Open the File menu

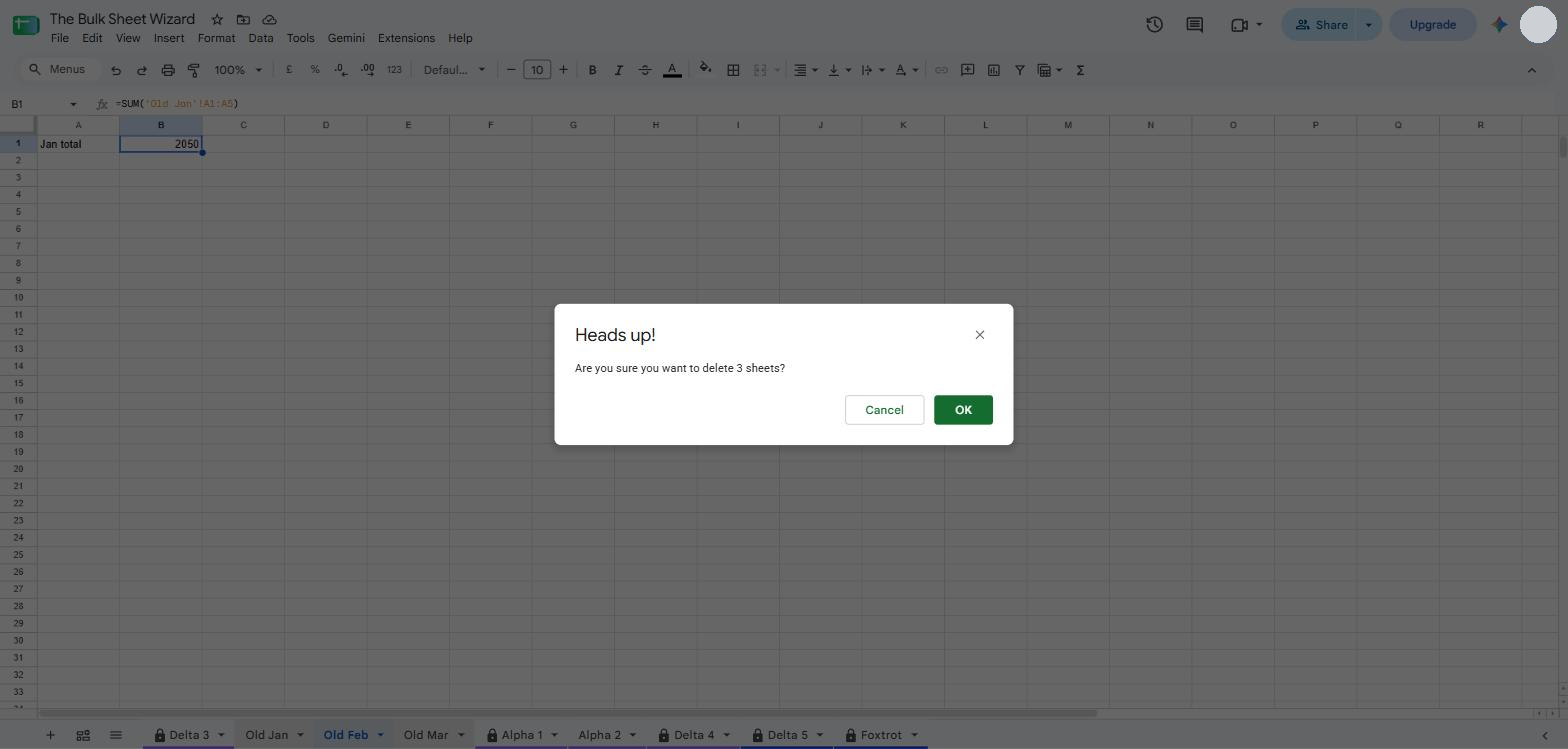click(x=60, y=38)
